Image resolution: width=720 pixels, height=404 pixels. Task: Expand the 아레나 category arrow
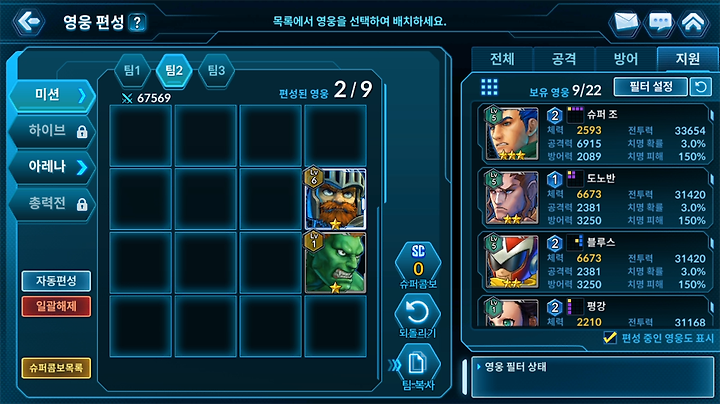click(x=82, y=167)
